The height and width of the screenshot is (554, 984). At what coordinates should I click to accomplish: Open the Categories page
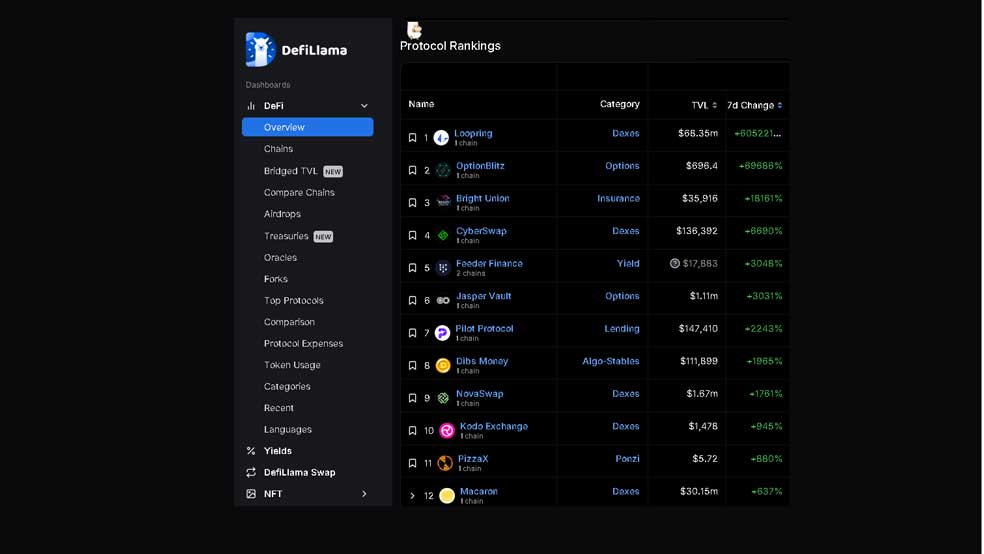pyautogui.click(x=287, y=386)
